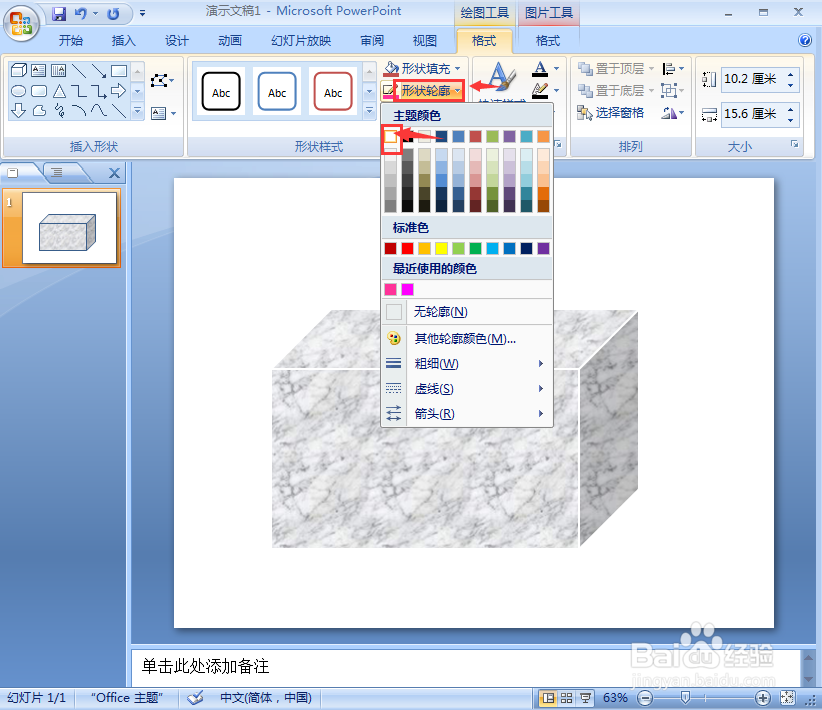The width and height of the screenshot is (822, 710).
Task: Open the Selection Pane
Action: coord(611,113)
